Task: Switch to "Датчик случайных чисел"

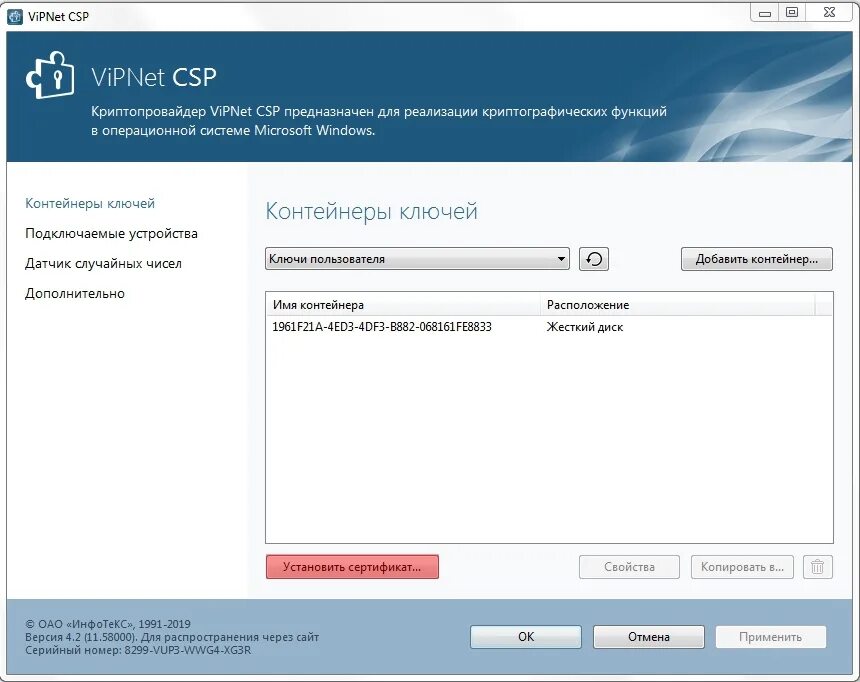Action: click(x=103, y=264)
